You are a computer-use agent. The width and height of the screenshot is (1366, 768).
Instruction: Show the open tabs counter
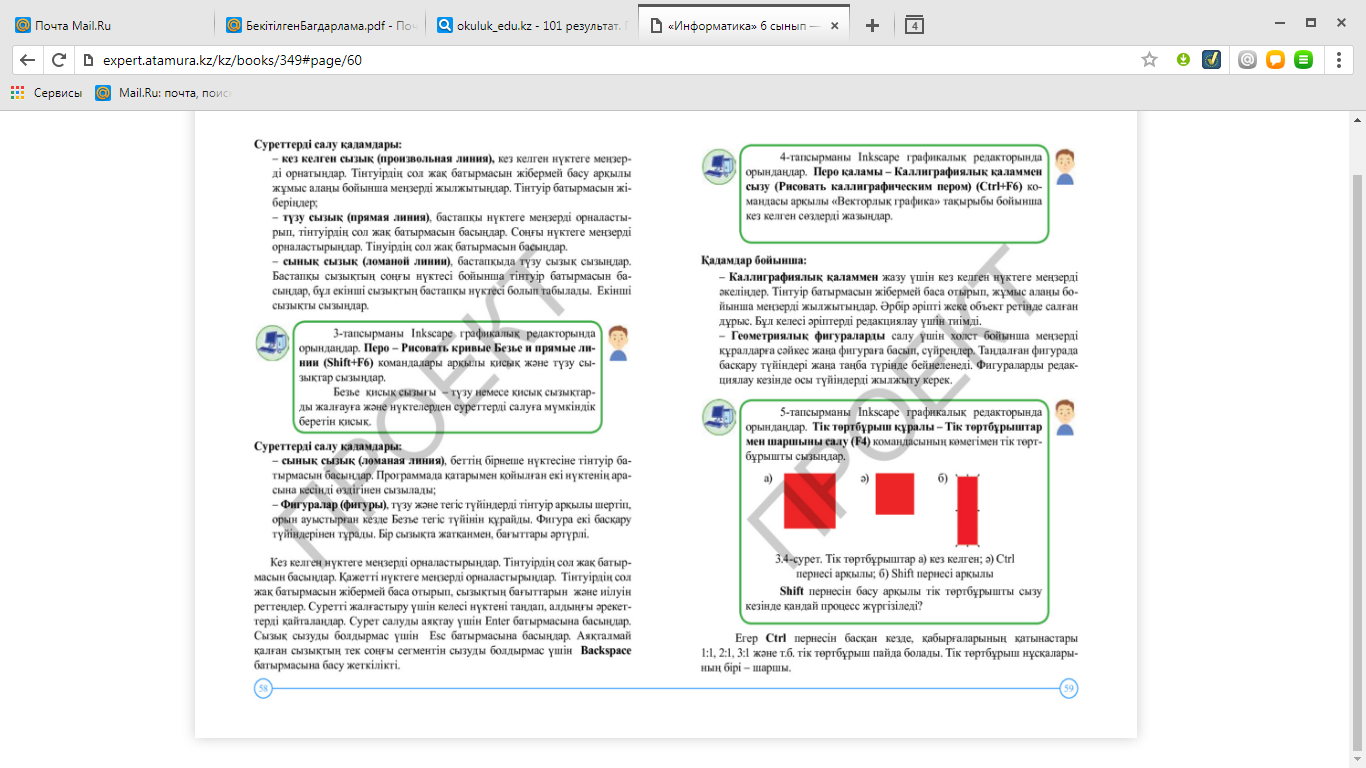pyautogui.click(x=913, y=25)
